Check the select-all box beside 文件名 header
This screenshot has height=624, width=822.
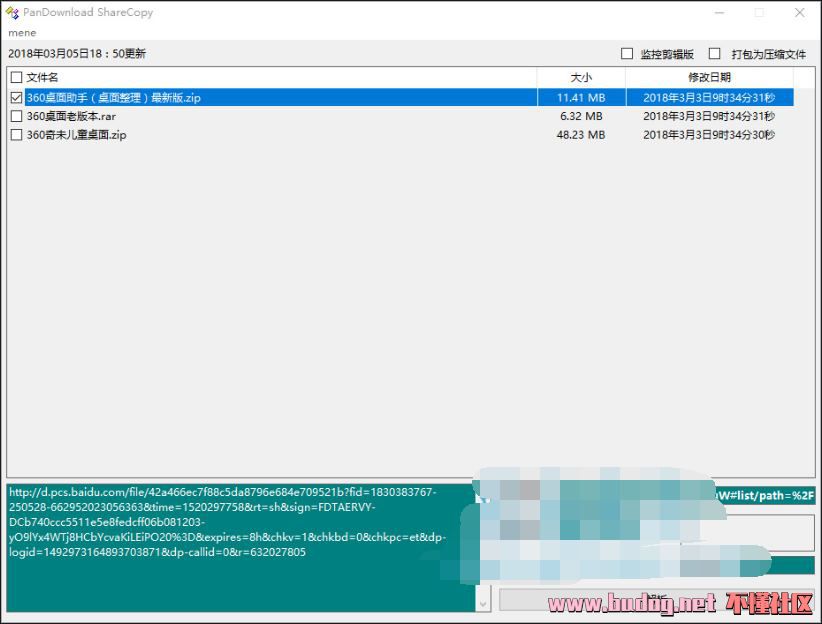[16, 78]
